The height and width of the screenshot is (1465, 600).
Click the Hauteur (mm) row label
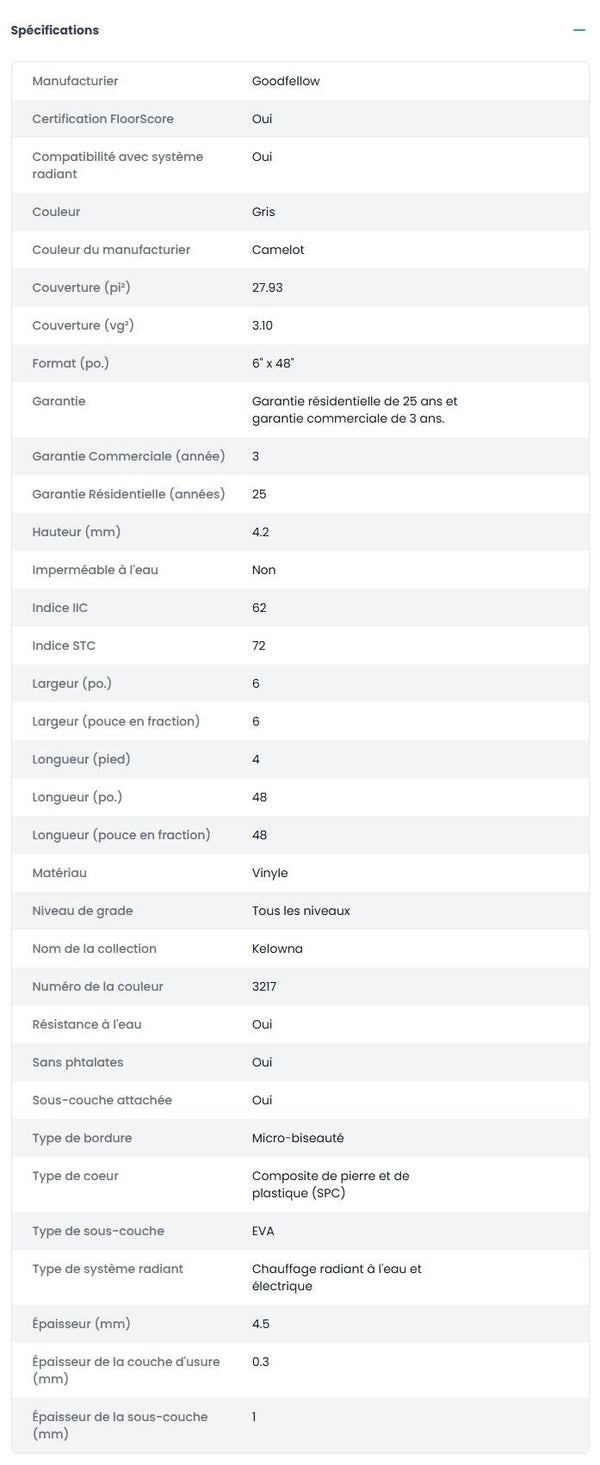click(76, 532)
